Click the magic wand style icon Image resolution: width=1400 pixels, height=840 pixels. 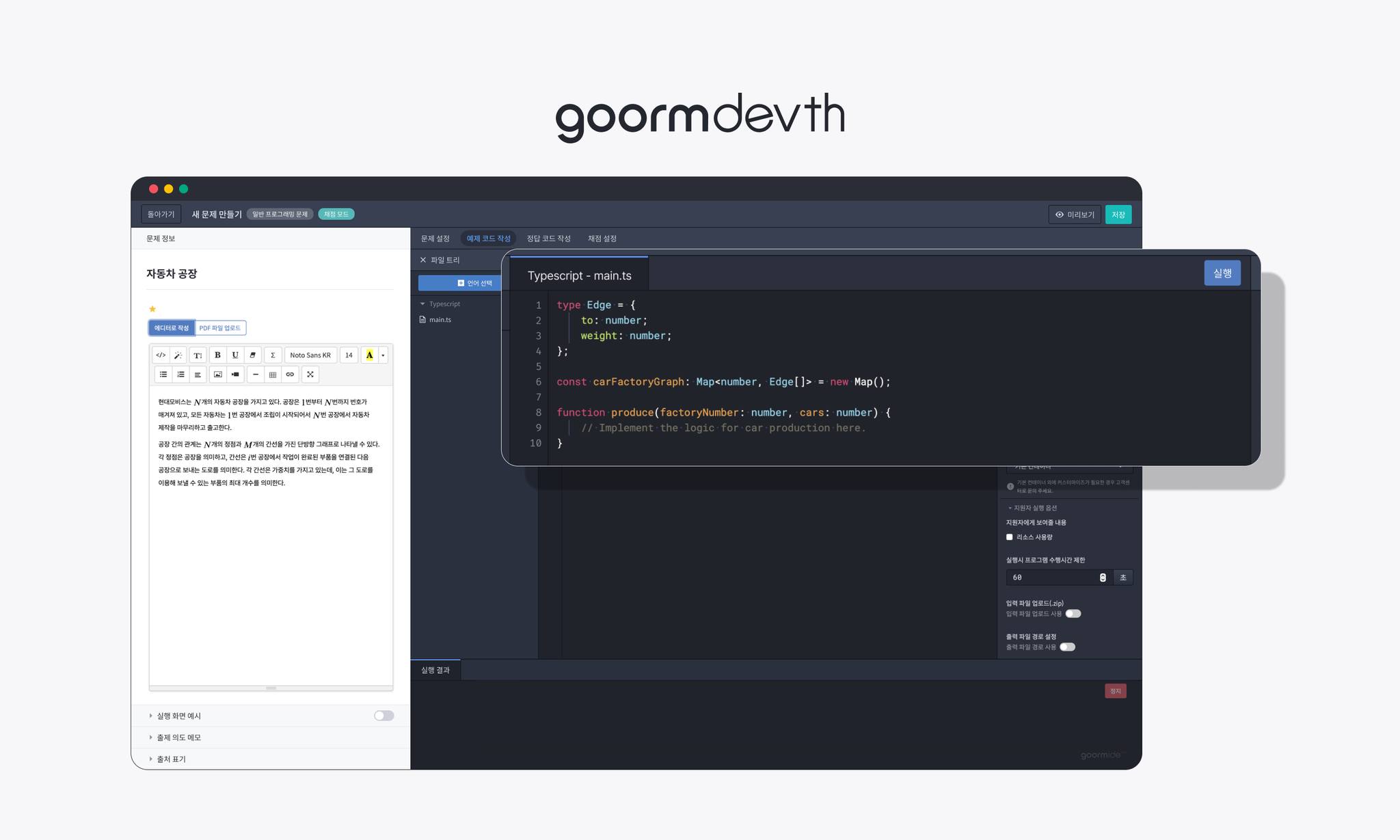click(x=178, y=355)
